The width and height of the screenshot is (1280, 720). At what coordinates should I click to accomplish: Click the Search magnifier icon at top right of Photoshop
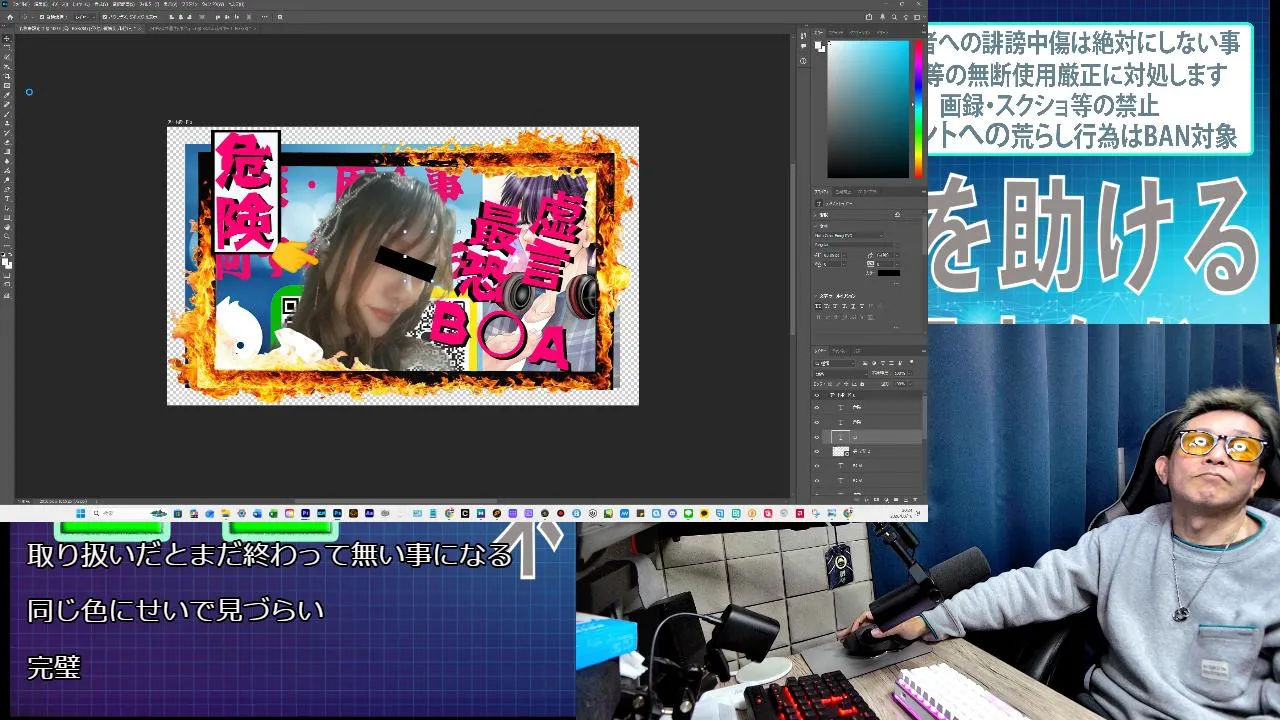(x=894, y=17)
